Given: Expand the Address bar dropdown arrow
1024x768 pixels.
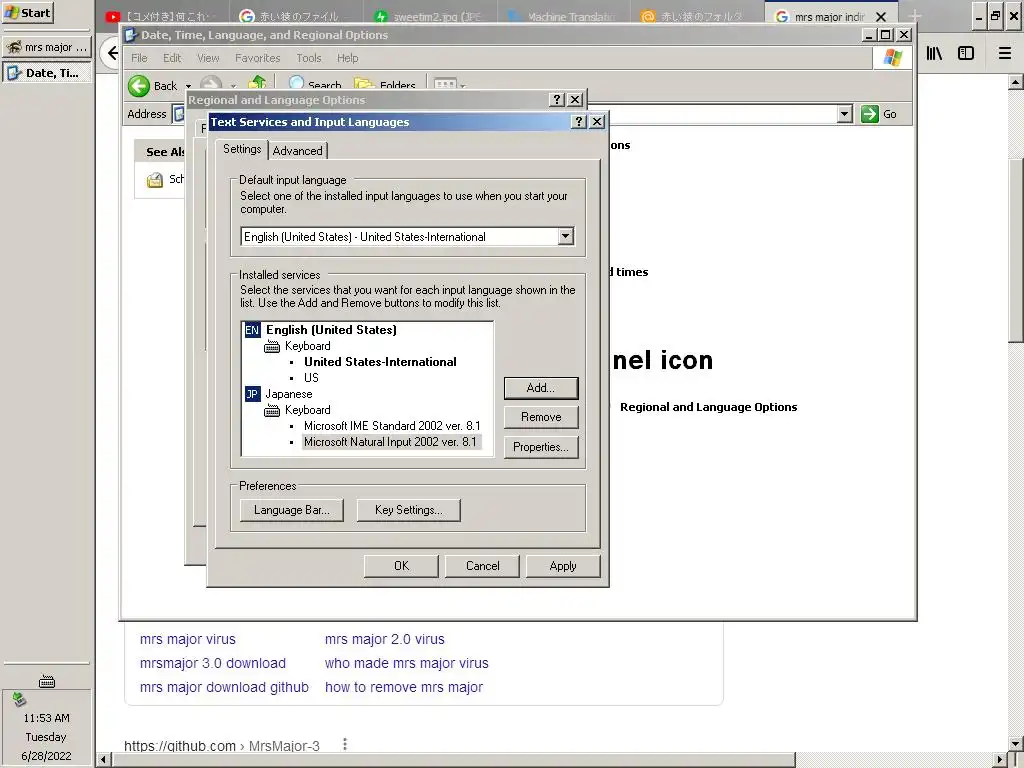Looking at the screenshot, I should point(844,114).
